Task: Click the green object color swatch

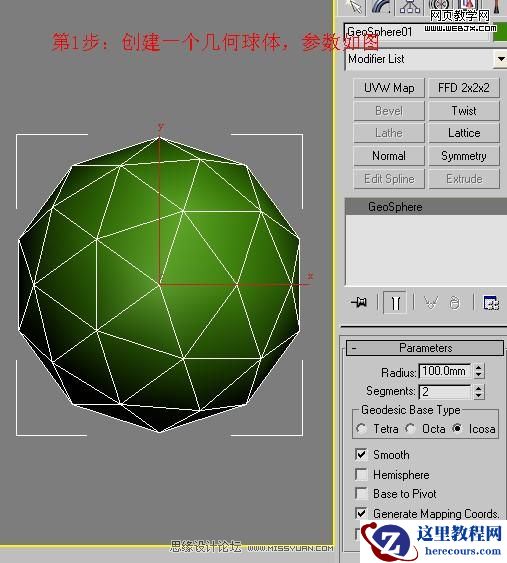Action: [x=500, y=33]
